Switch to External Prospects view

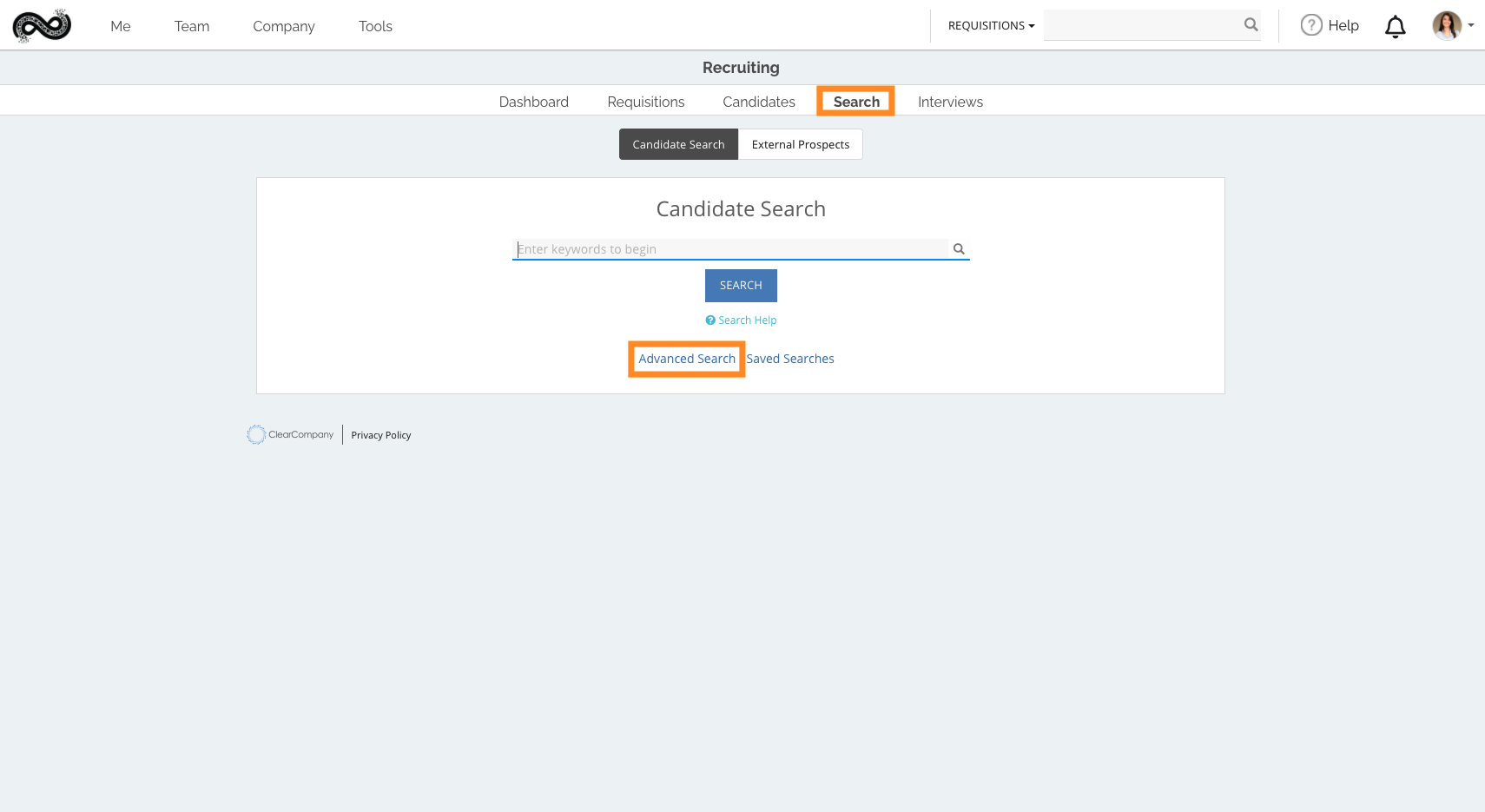[800, 144]
